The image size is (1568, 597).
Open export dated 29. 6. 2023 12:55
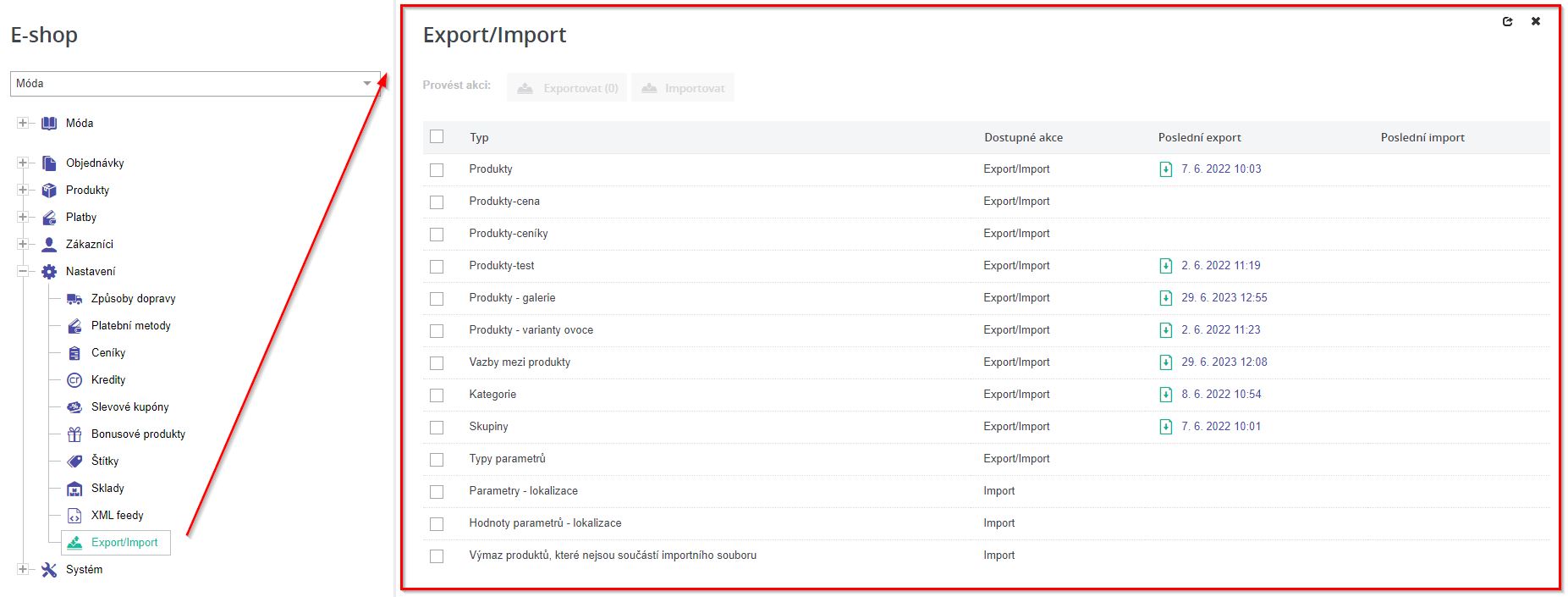pos(1224,298)
